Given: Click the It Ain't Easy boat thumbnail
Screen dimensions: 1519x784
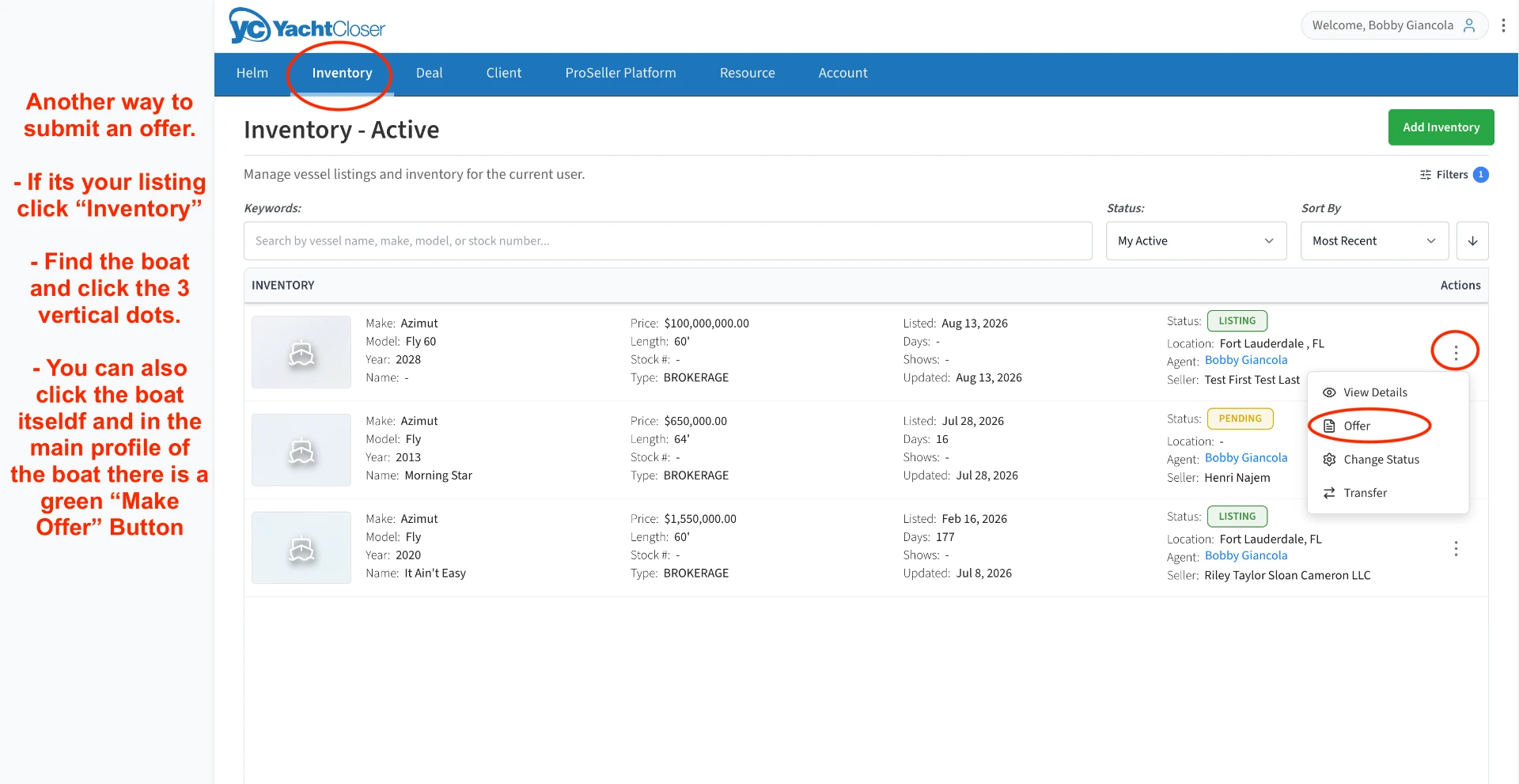Looking at the screenshot, I should (301, 547).
